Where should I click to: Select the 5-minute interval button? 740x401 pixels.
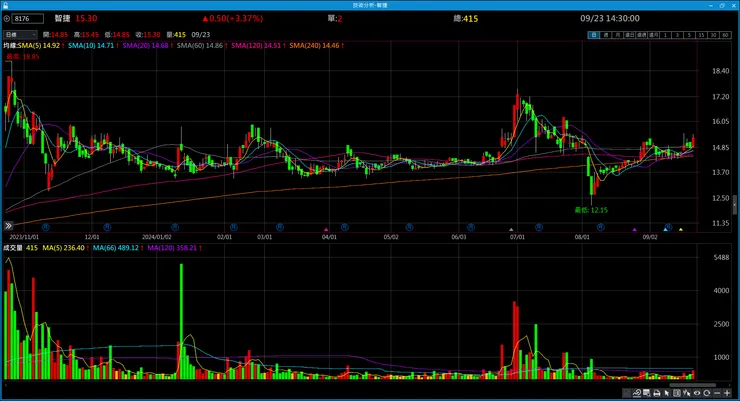point(689,35)
